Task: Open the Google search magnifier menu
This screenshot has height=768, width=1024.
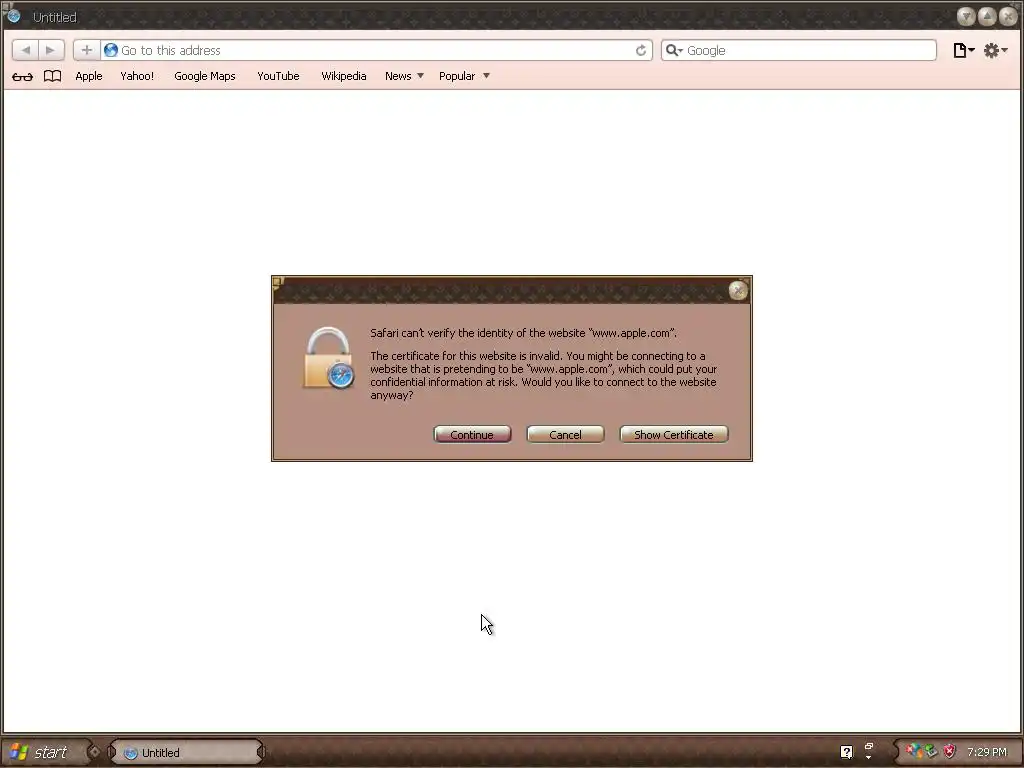Action: point(674,50)
